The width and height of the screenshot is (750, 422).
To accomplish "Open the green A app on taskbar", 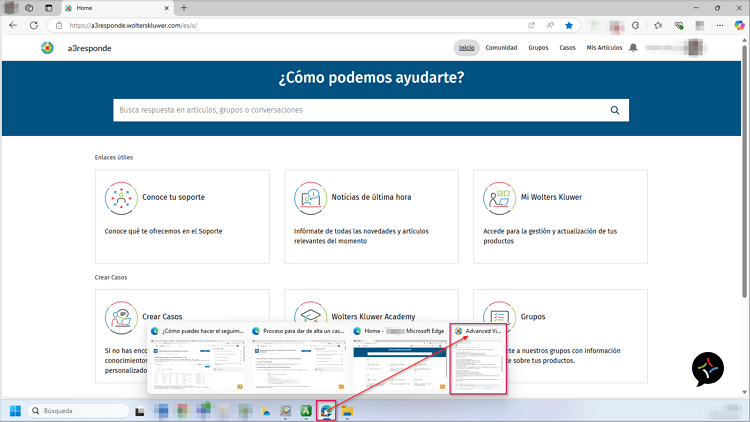I will pyautogui.click(x=306, y=411).
